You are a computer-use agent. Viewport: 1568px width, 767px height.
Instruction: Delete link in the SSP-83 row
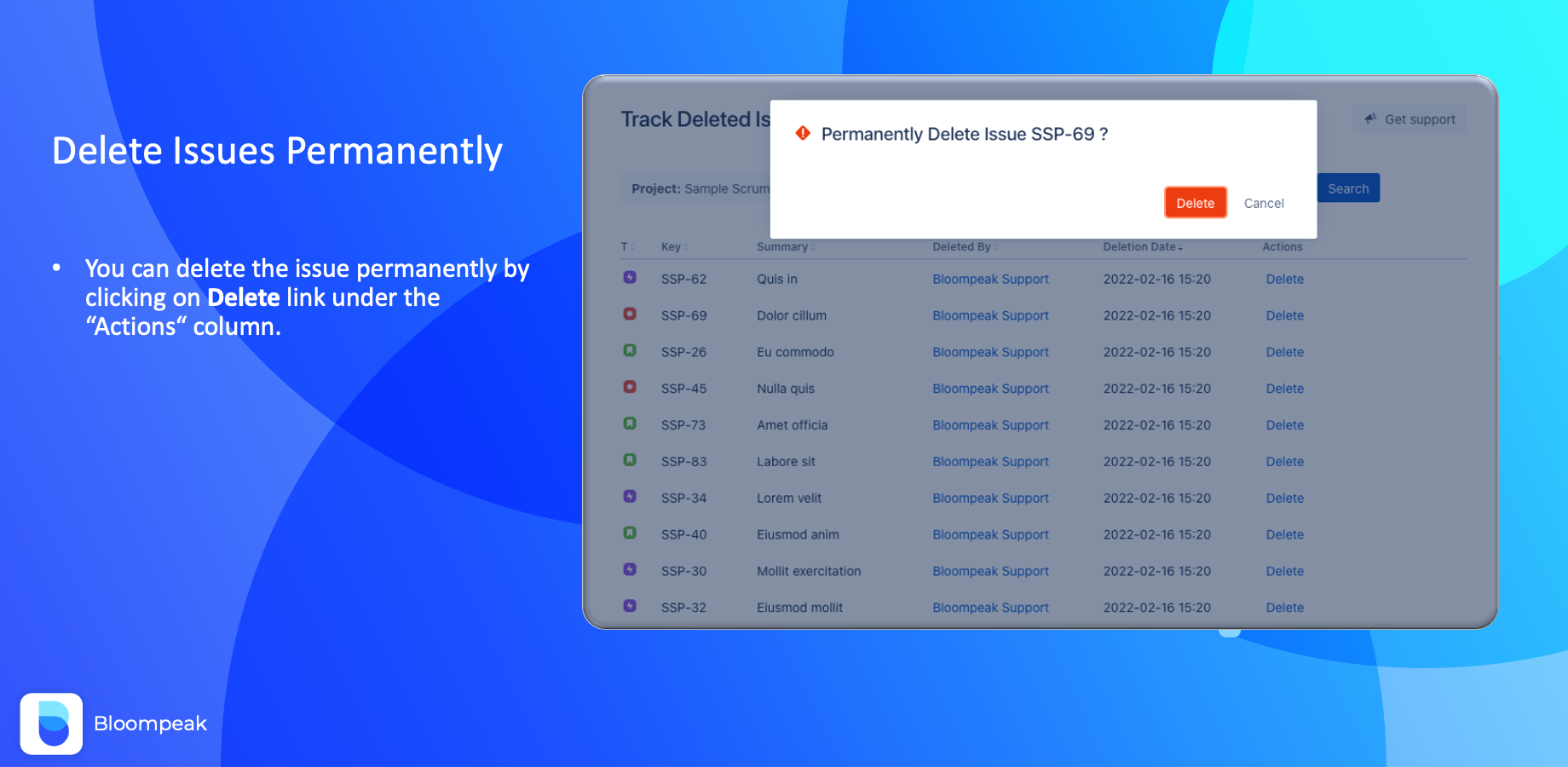click(1284, 462)
